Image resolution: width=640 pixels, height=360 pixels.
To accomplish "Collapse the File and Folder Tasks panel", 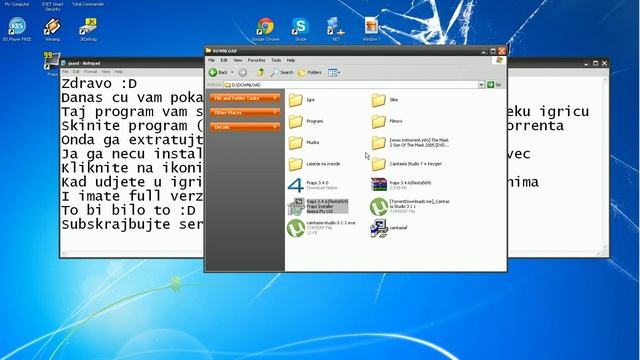I will point(245,98).
